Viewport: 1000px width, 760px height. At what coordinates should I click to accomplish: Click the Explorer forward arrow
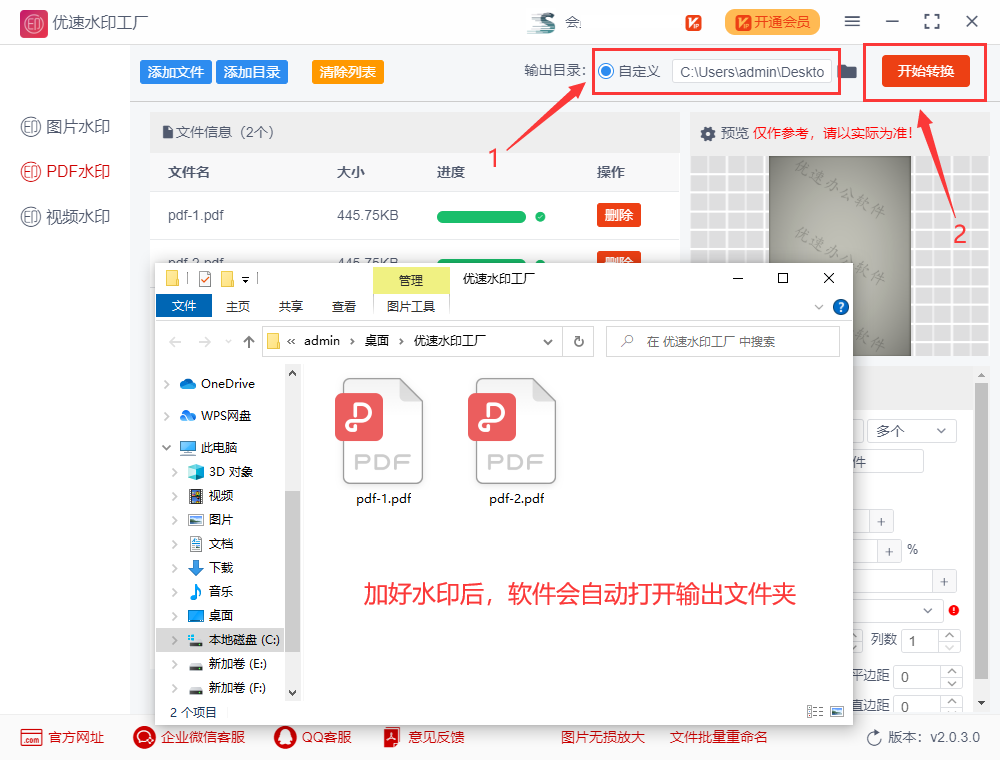205,342
